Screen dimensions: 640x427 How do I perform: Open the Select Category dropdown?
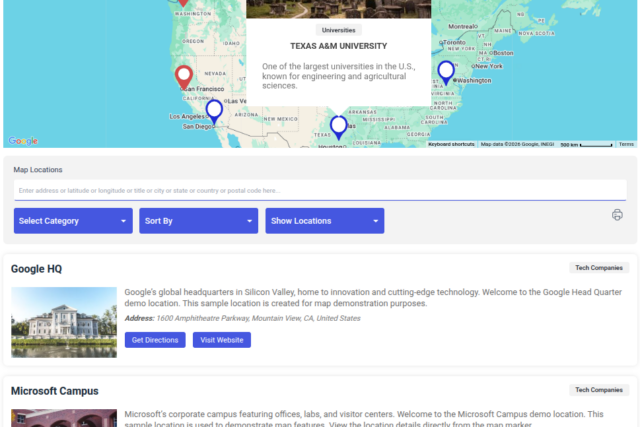[x=73, y=221]
